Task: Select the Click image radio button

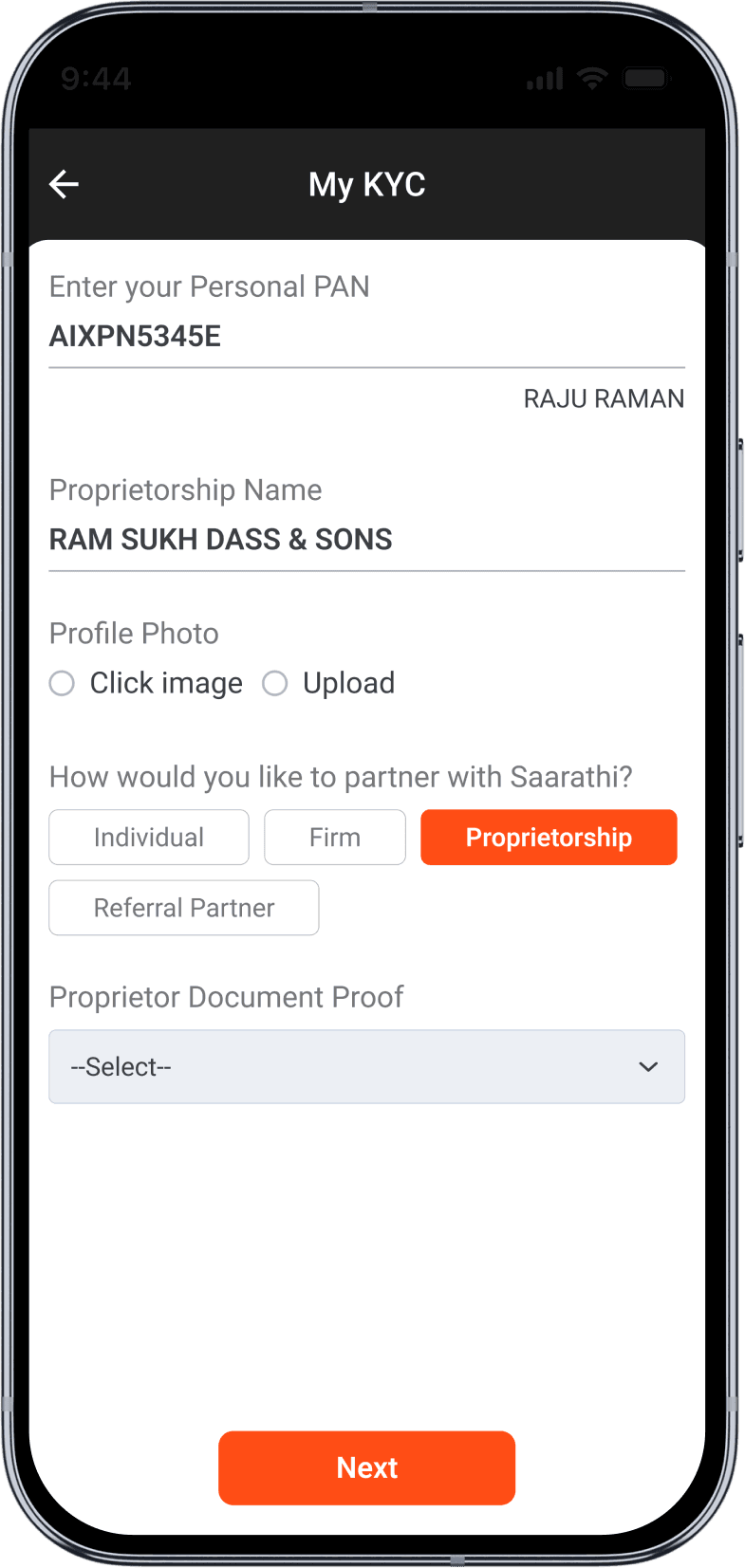Action: click(x=62, y=683)
